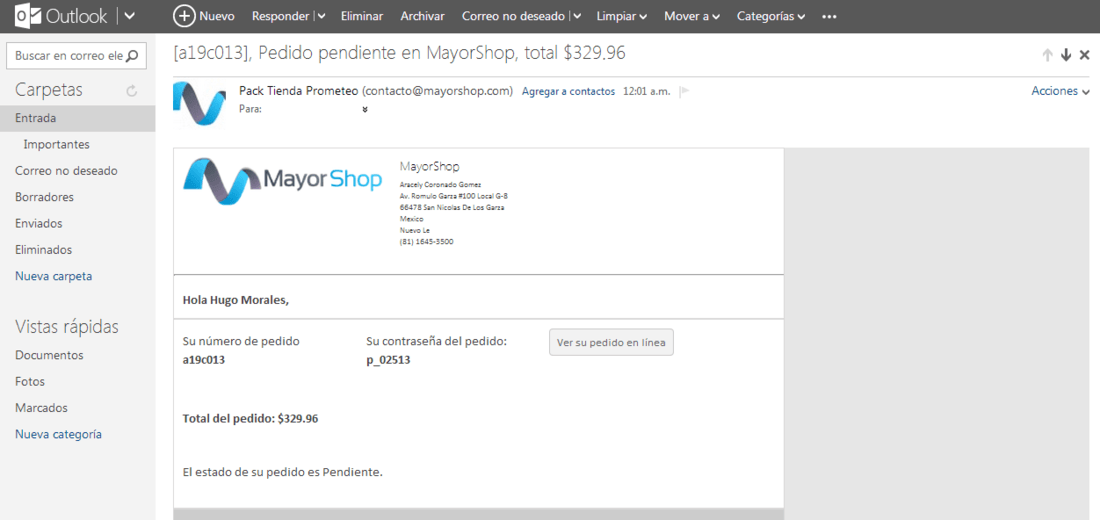
Task: Click Agregar a contactos link
Action: pyautogui.click(x=568, y=91)
